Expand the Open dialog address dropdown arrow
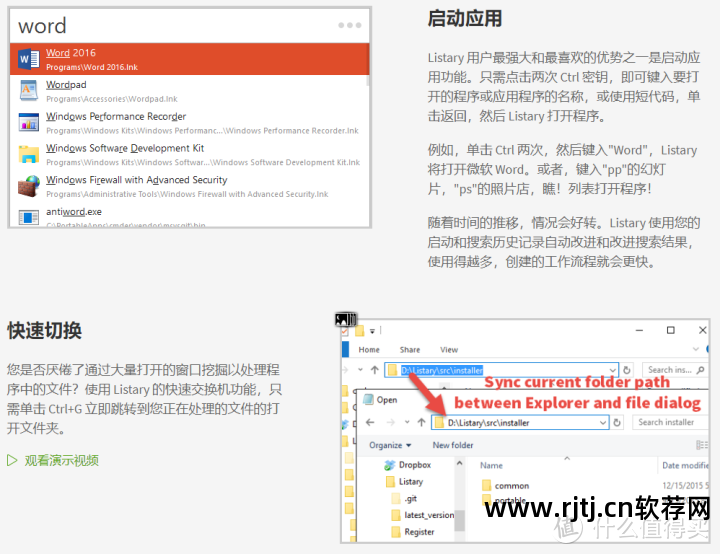Image resolution: width=720 pixels, height=554 pixels. pyautogui.click(x=603, y=422)
